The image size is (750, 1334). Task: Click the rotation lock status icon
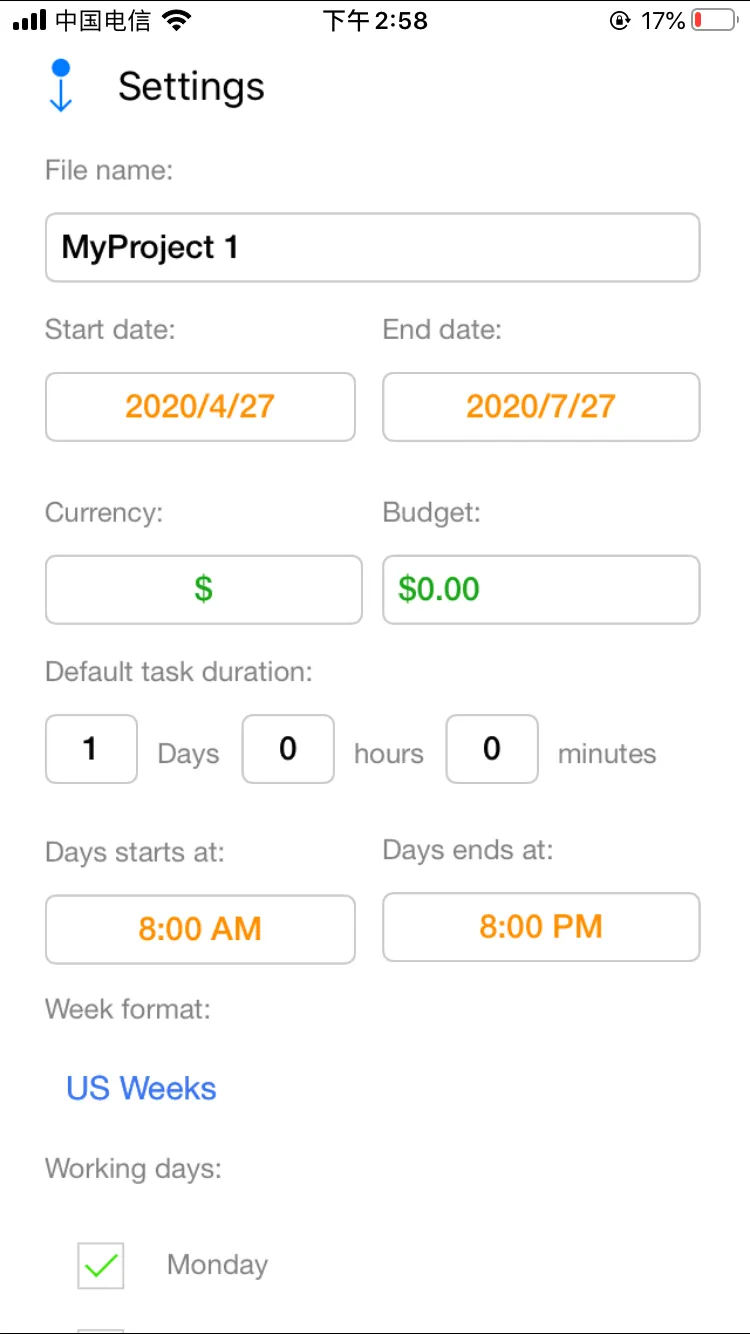click(621, 21)
